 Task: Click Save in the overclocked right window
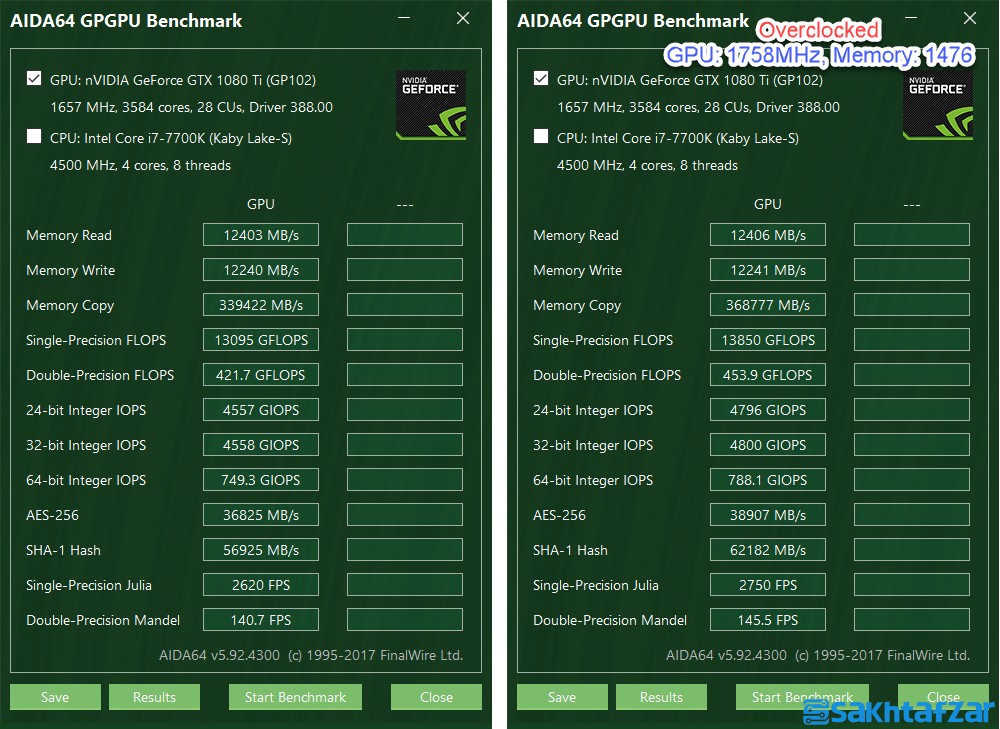[x=562, y=697]
